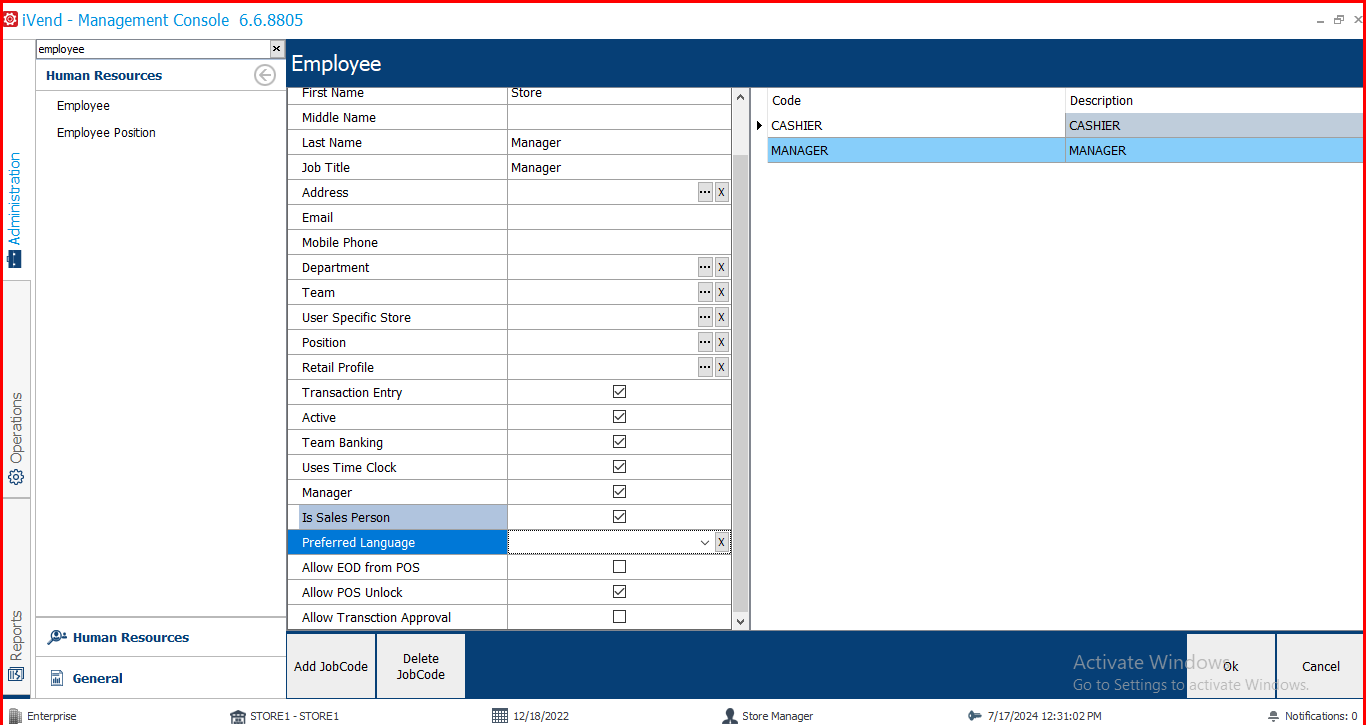The image size is (1366, 725).
Task: Confirm with the Ok button
Action: pos(1231,666)
